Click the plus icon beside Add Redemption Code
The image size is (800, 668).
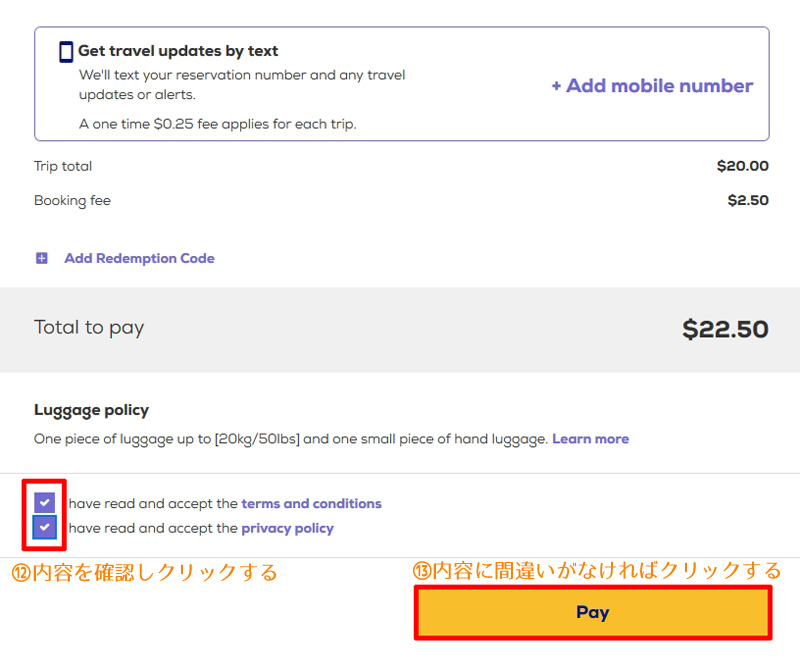[x=42, y=258]
